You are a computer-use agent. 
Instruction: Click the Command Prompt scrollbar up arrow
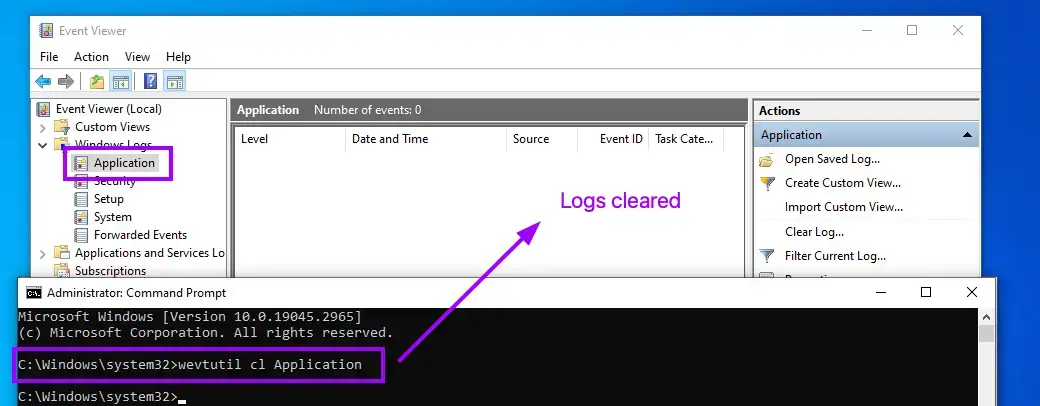tap(986, 317)
